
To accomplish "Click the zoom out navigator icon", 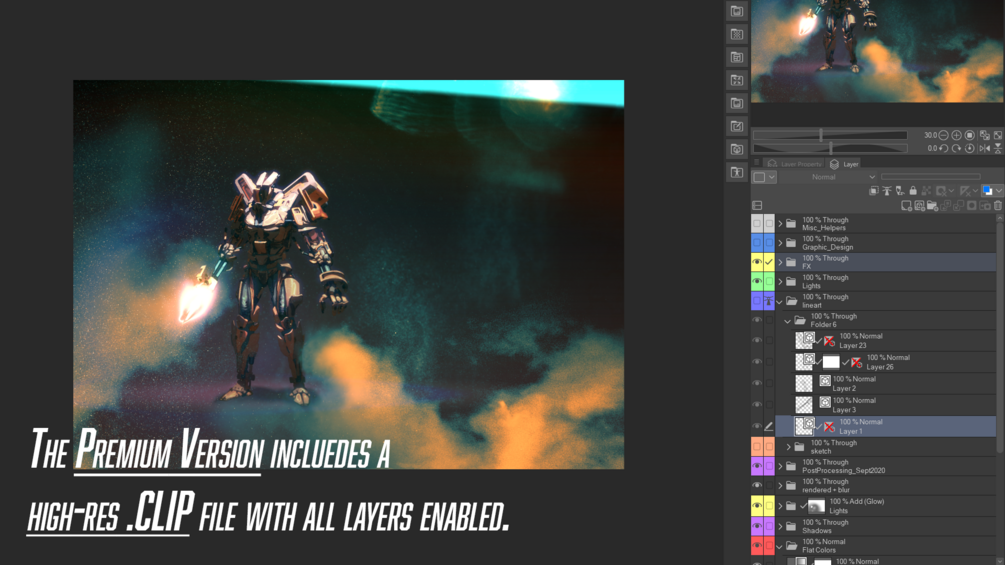I will pos(943,135).
